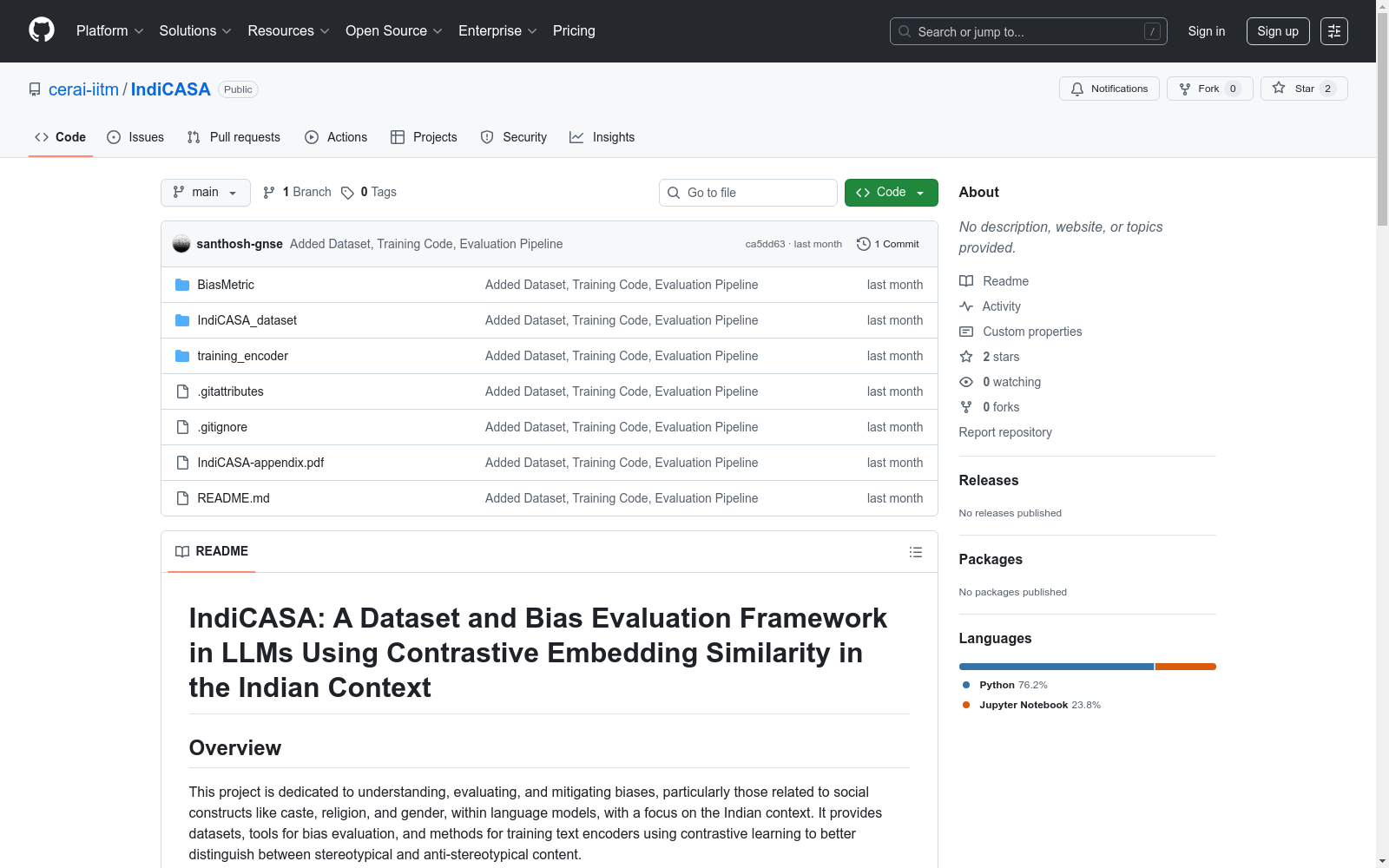The width and height of the screenshot is (1389, 868).
Task: Open the README.md file link
Action: 234,498
